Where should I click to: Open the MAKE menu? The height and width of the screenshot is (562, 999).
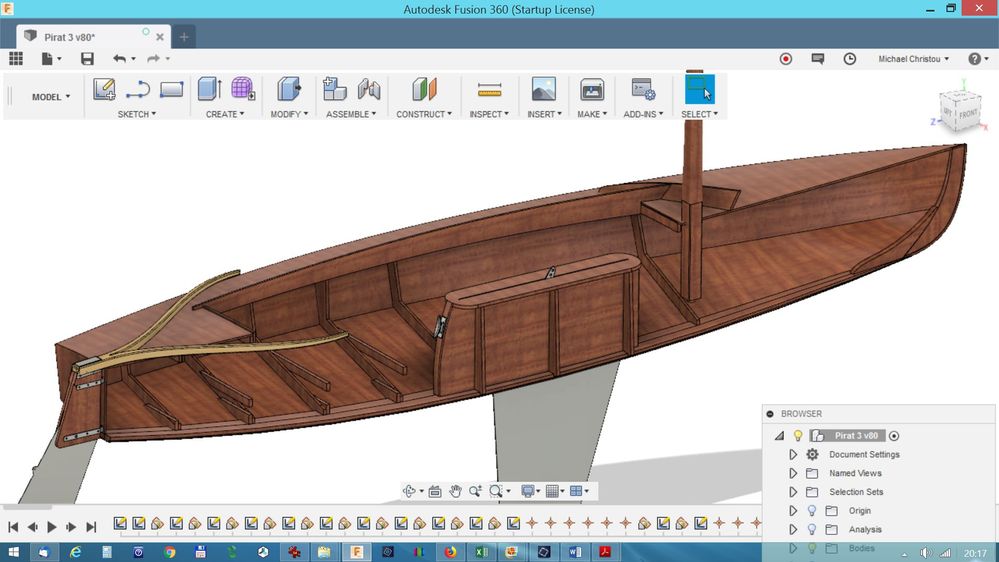(592, 114)
